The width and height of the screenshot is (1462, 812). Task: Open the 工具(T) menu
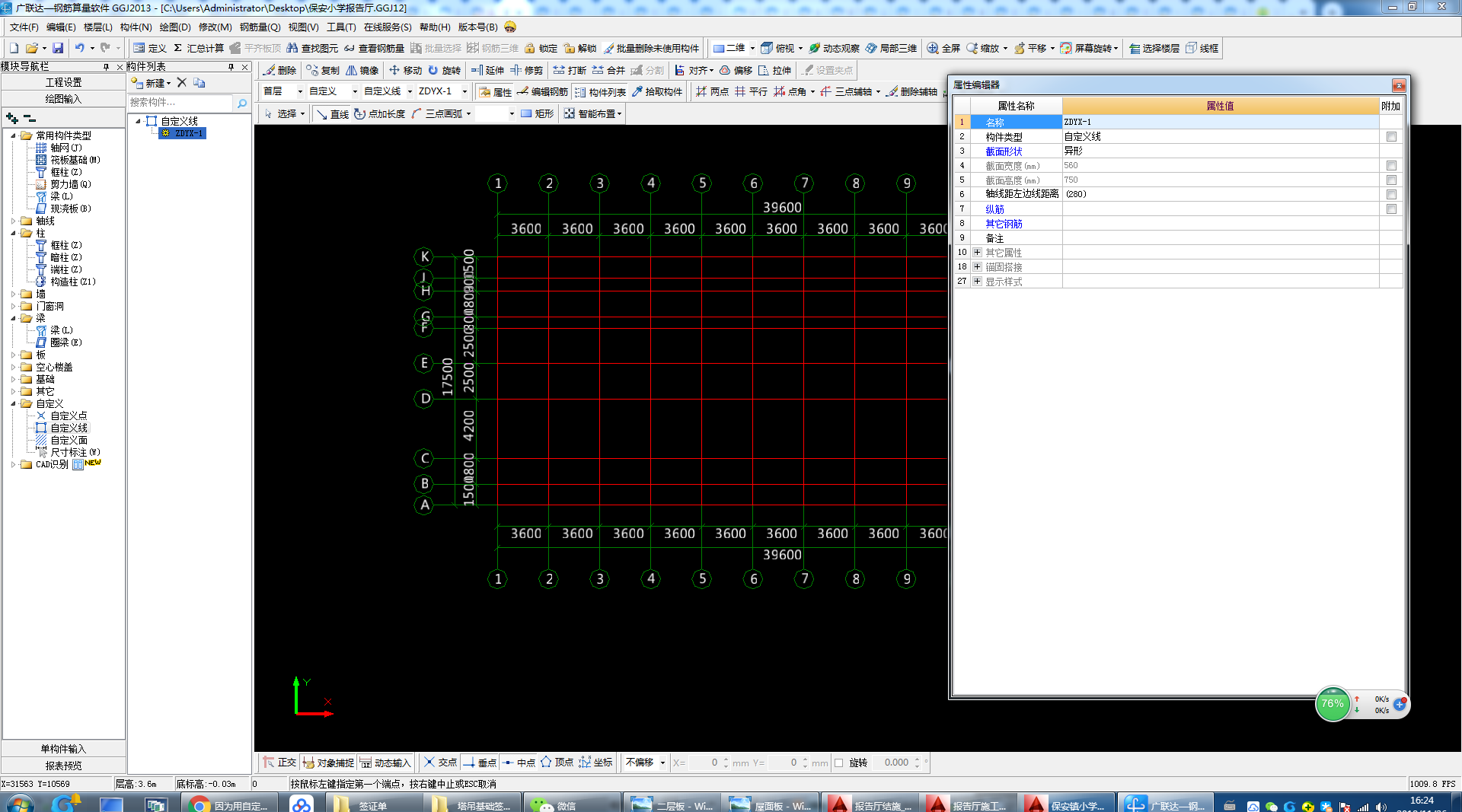tap(341, 27)
